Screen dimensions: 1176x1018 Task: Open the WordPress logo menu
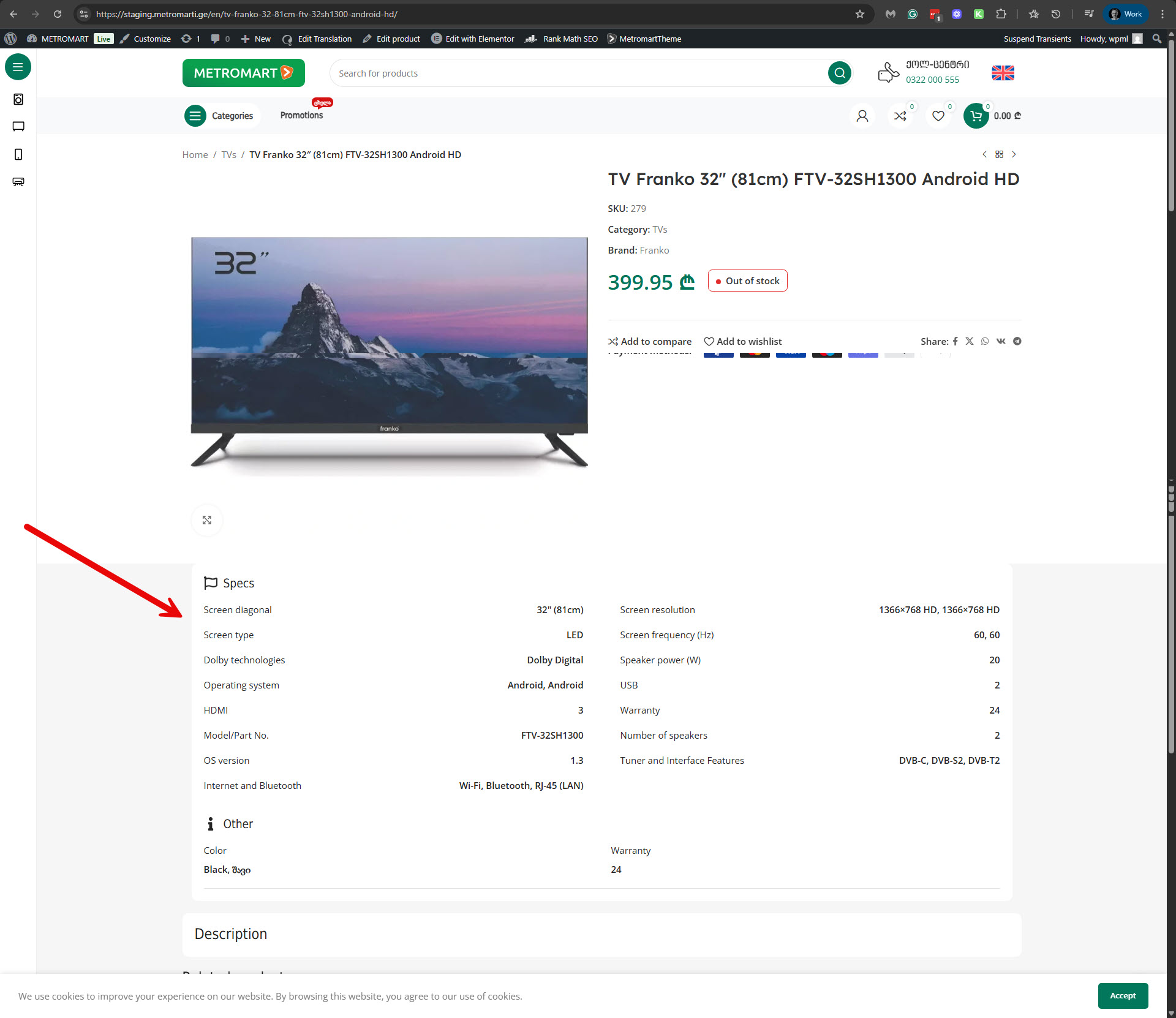point(10,39)
